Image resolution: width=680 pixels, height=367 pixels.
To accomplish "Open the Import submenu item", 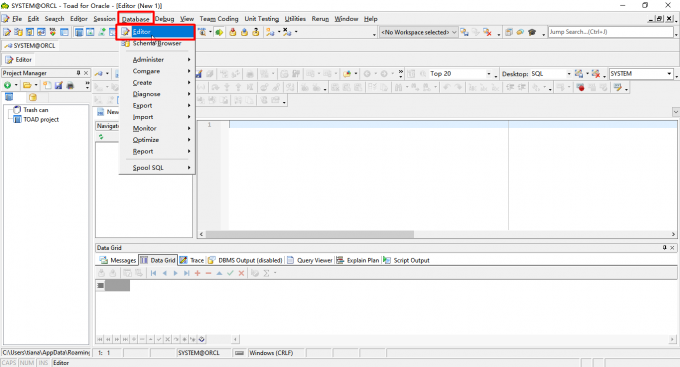I will (157, 117).
